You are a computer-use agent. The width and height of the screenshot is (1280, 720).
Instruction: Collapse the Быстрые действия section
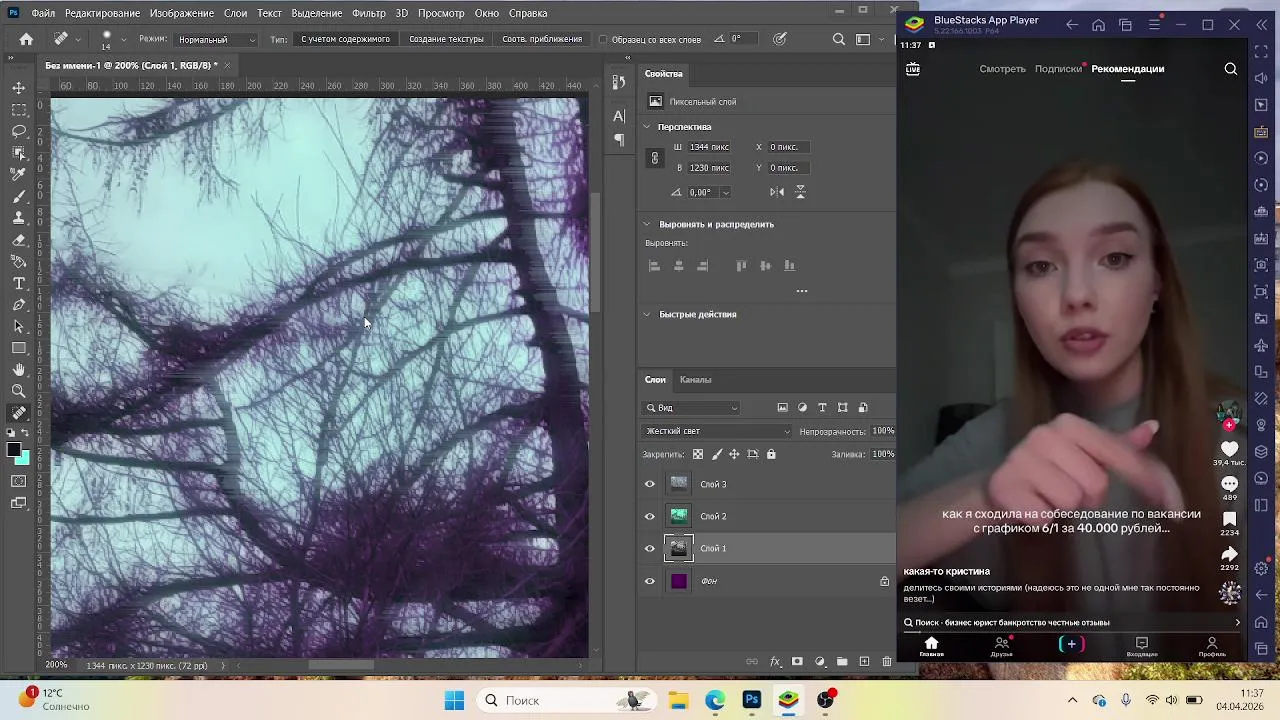pos(647,314)
